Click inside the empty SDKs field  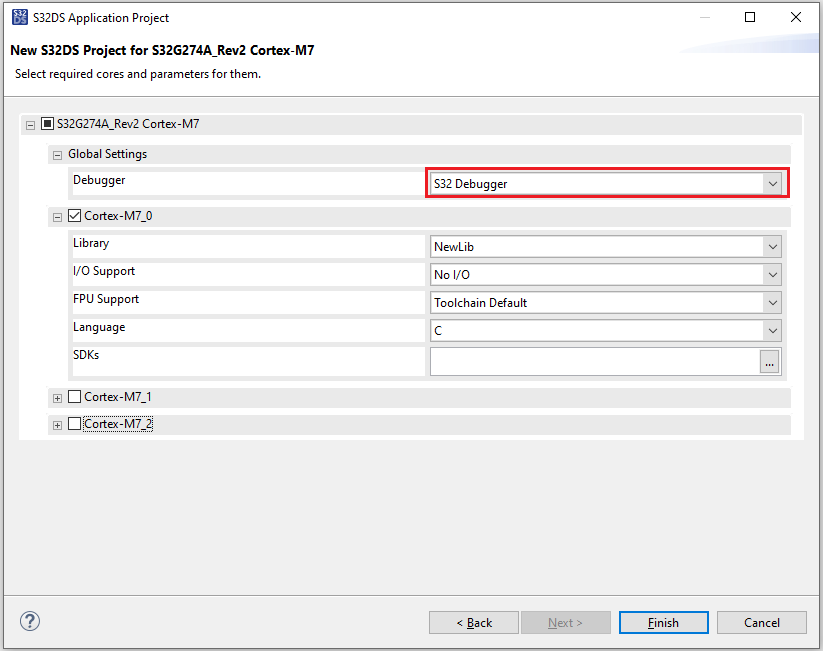[x=590, y=362]
